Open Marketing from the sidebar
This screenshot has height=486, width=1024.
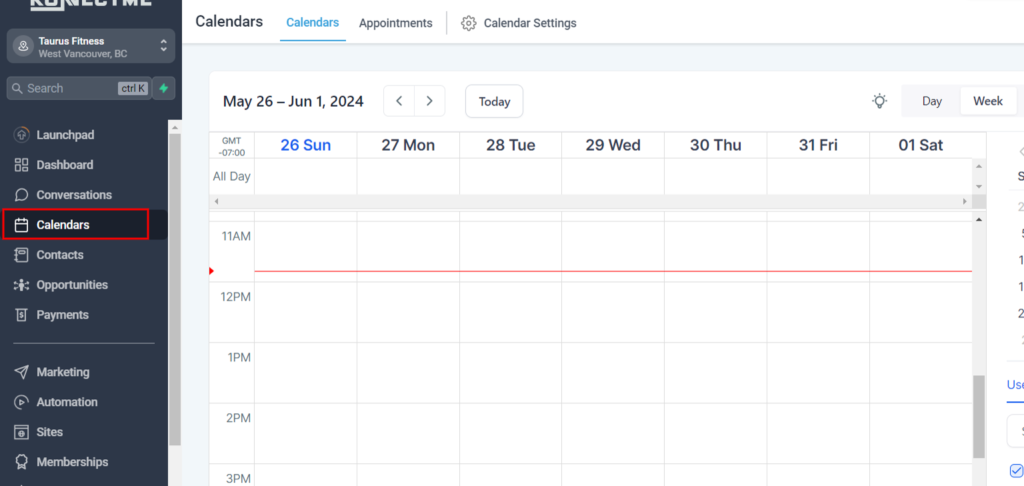(x=62, y=372)
